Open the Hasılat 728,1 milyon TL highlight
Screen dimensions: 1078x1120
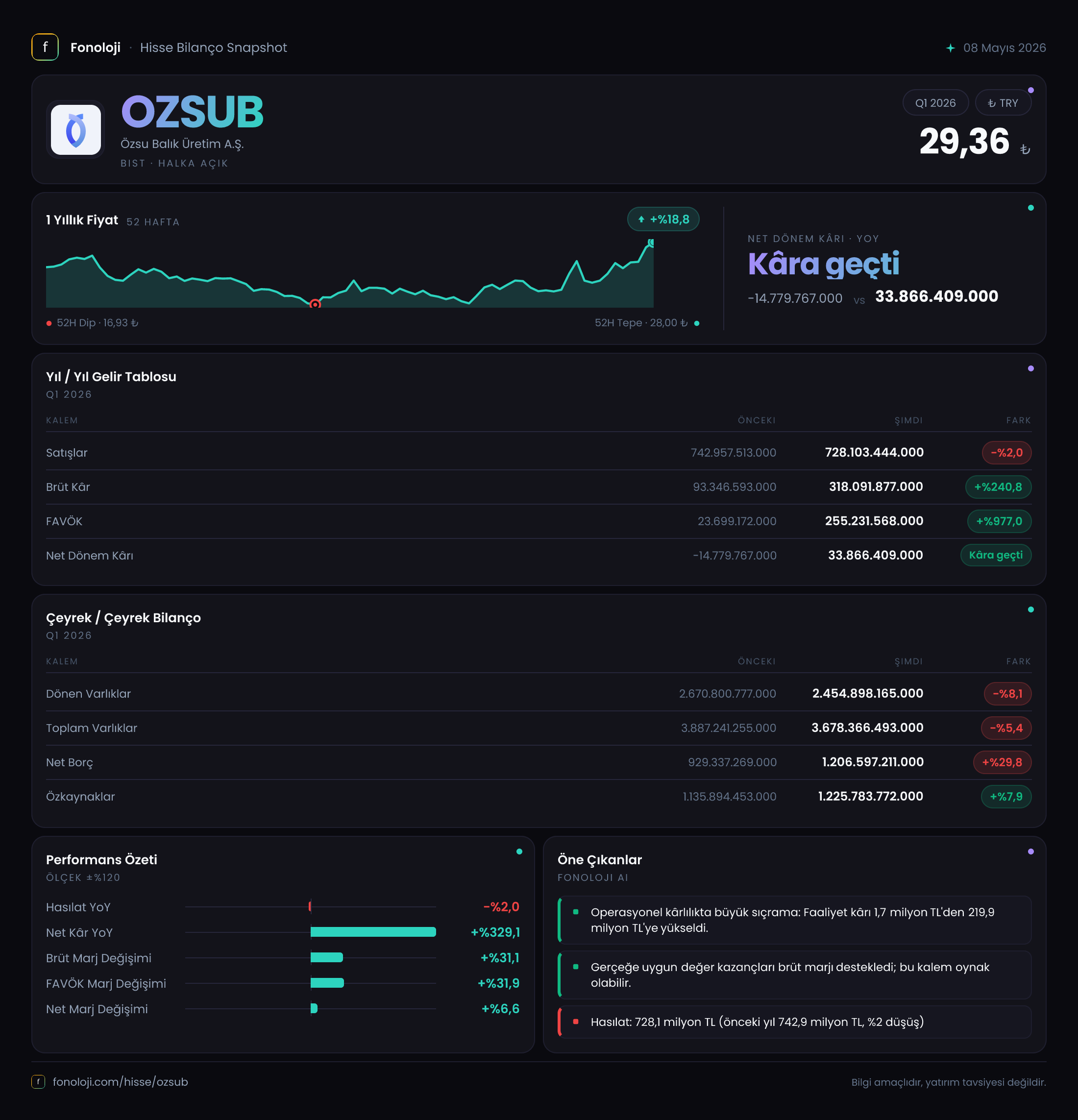(x=794, y=1023)
